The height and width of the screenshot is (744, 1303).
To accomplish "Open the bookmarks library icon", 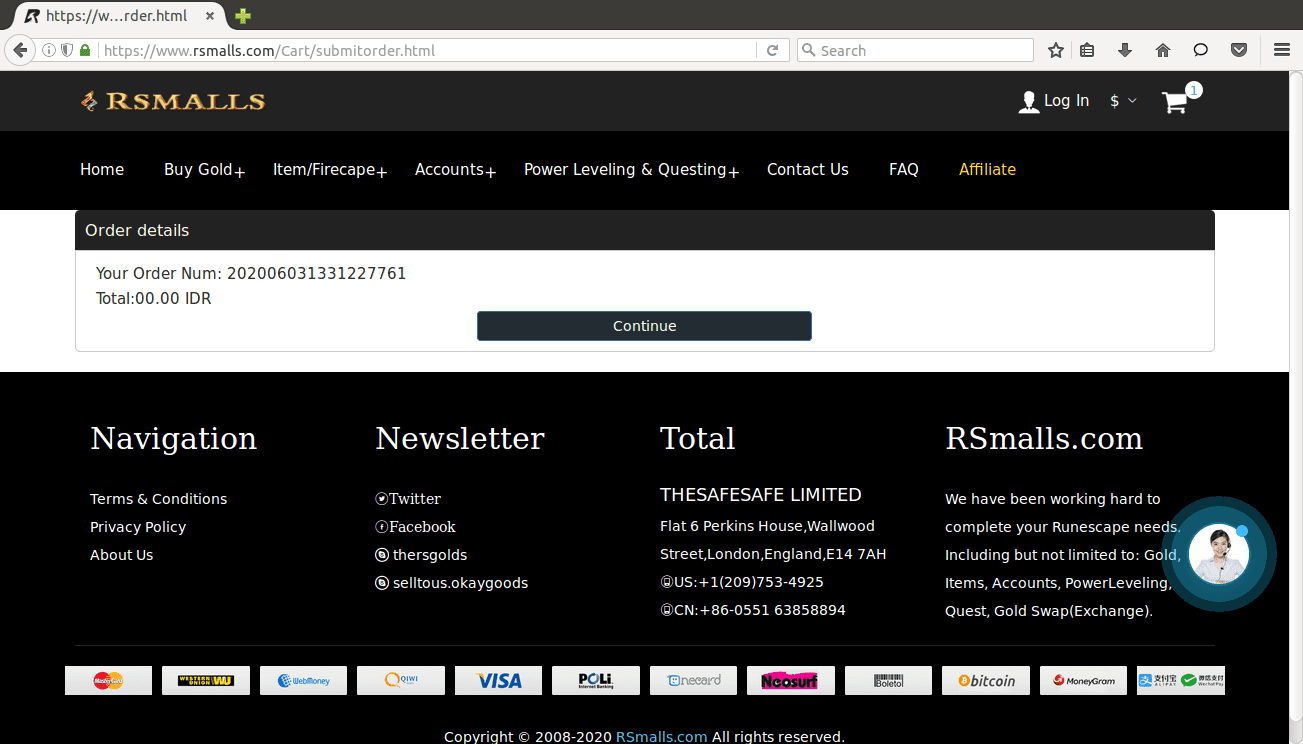I will coord(1088,50).
